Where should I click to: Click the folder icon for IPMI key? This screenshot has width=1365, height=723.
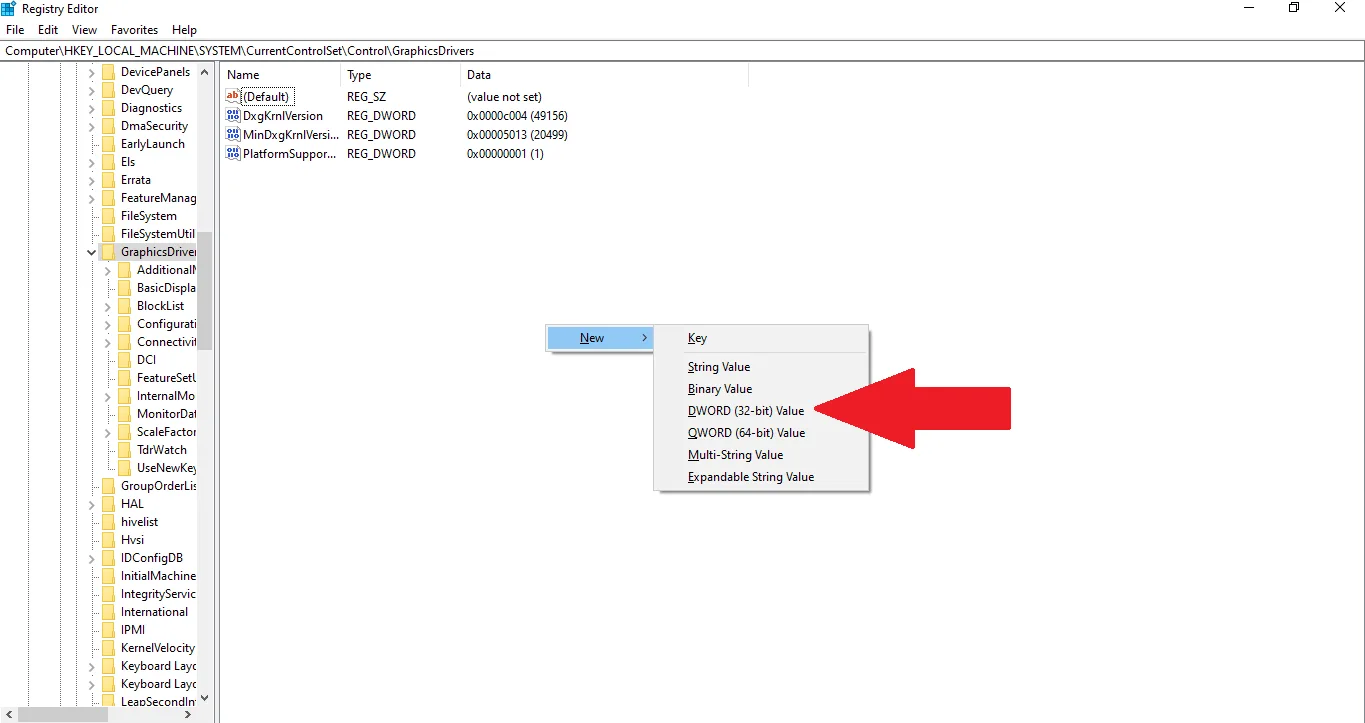tap(106, 629)
